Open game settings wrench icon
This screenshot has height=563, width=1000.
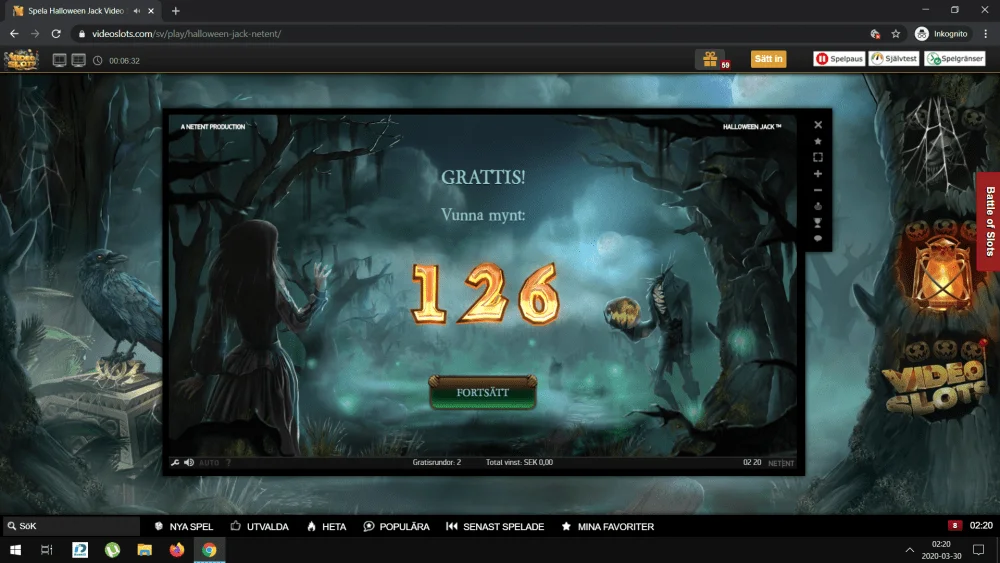(x=175, y=462)
